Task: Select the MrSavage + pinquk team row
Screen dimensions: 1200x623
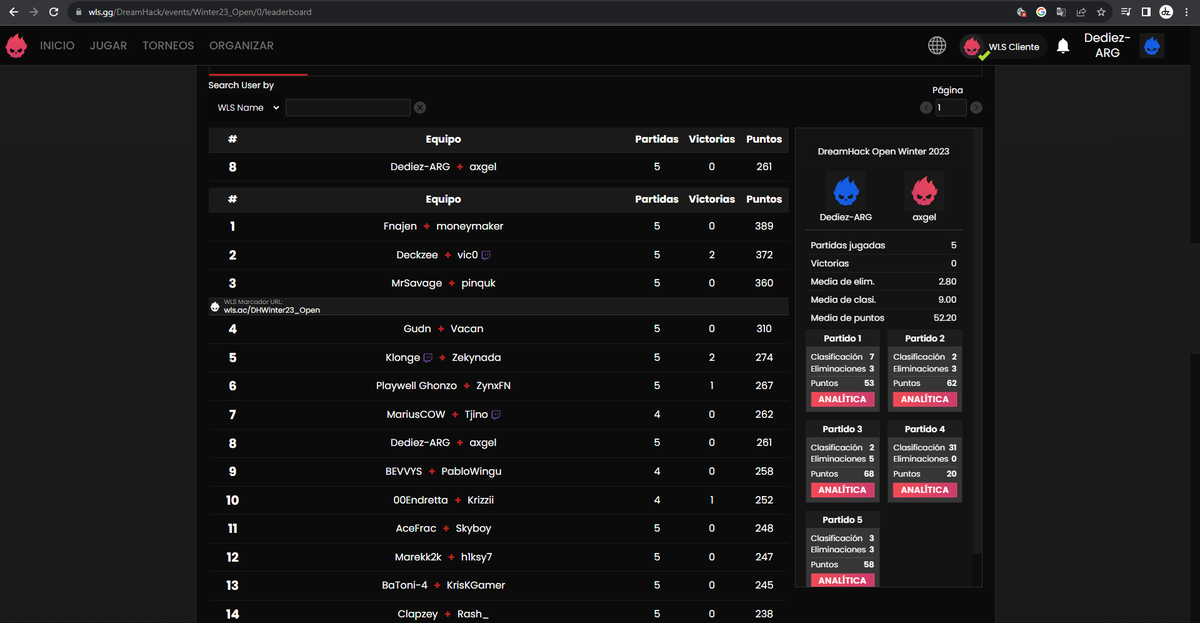Action: [x=498, y=283]
